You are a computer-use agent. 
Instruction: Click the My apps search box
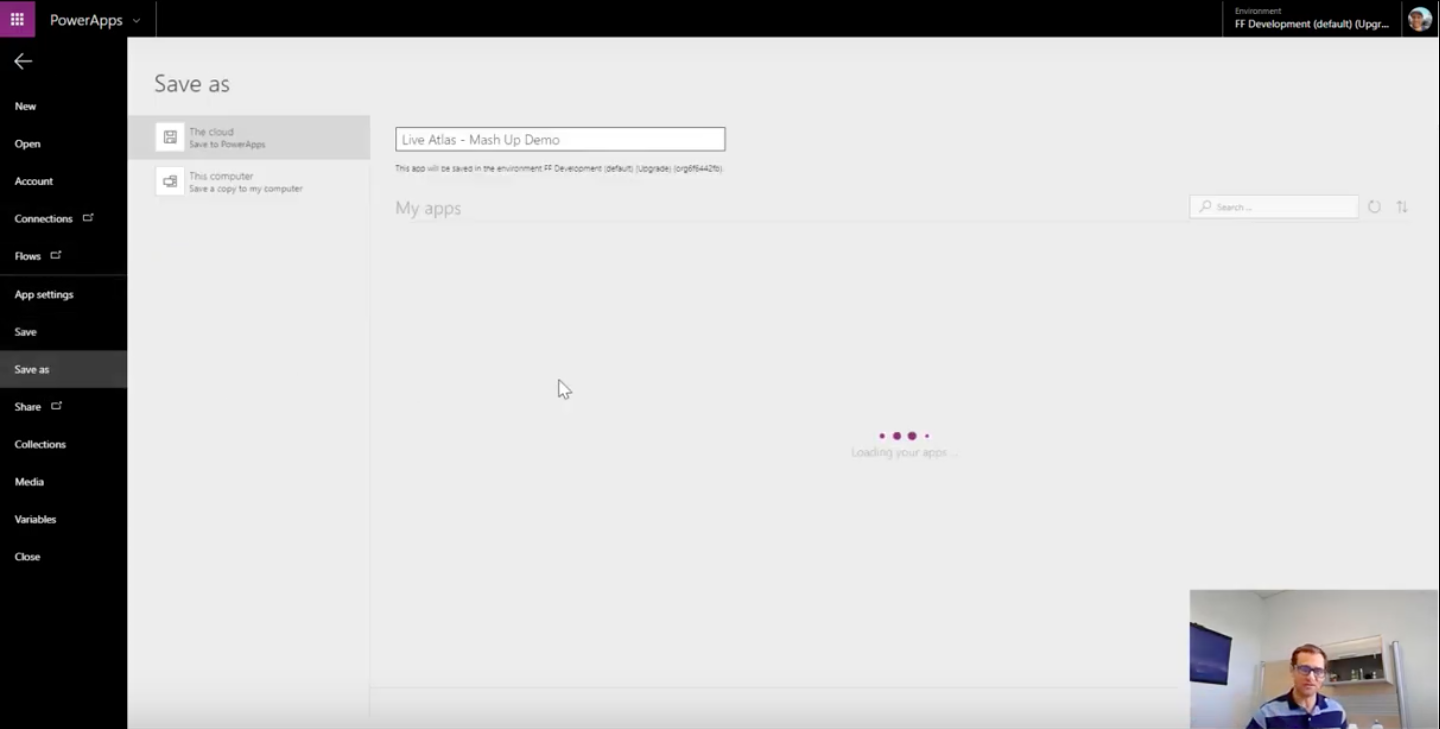pyautogui.click(x=1273, y=207)
